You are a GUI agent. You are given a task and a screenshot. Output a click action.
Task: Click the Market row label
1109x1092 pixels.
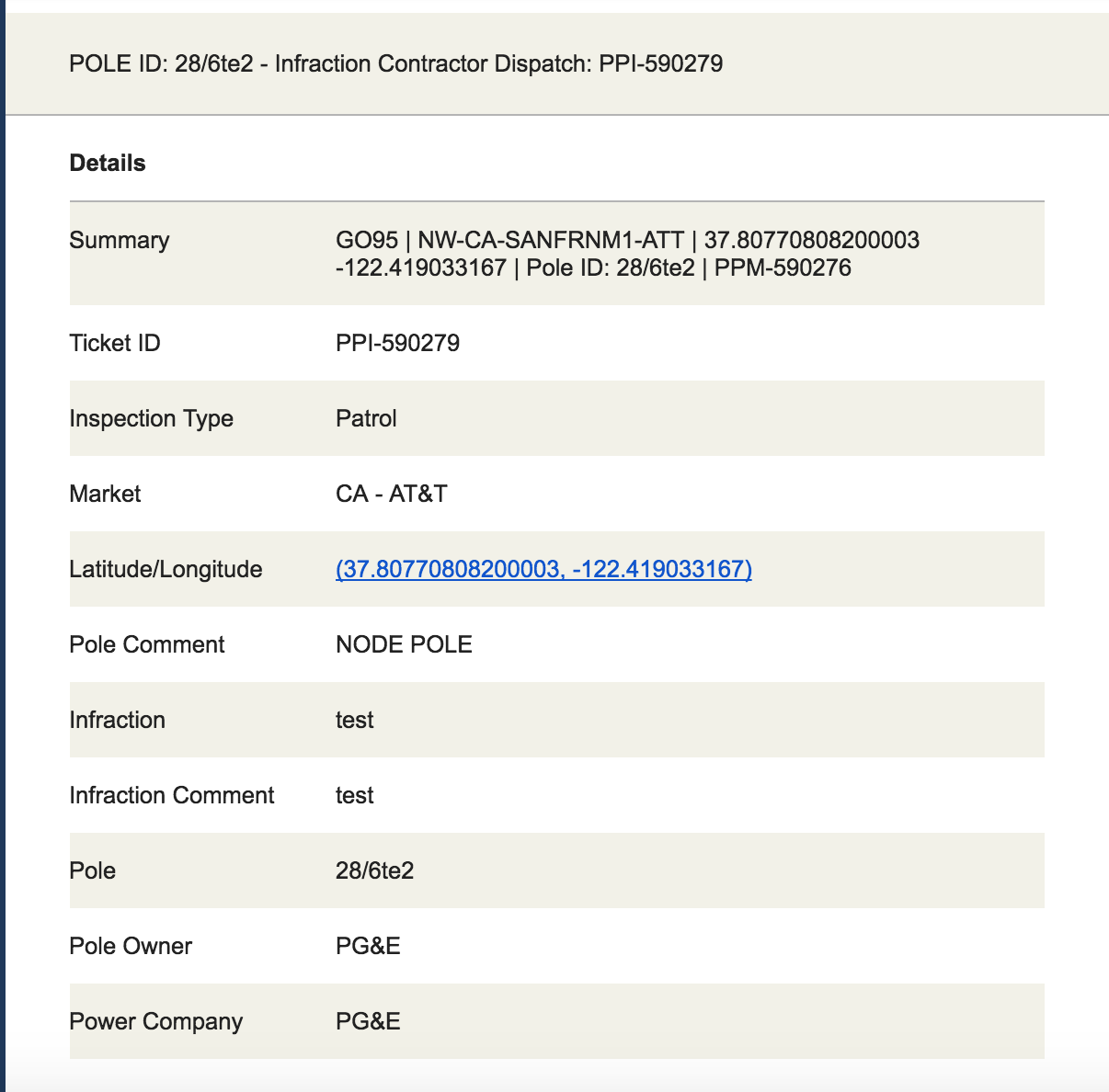tap(105, 495)
